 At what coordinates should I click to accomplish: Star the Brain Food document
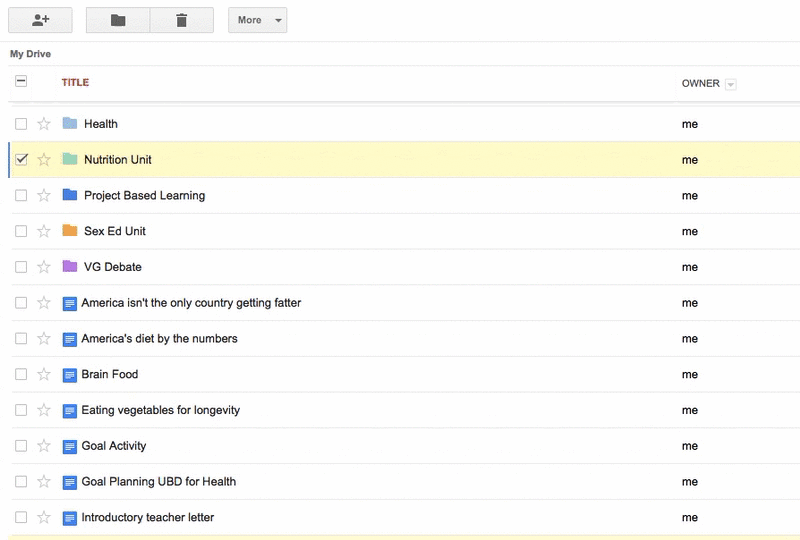tap(44, 374)
